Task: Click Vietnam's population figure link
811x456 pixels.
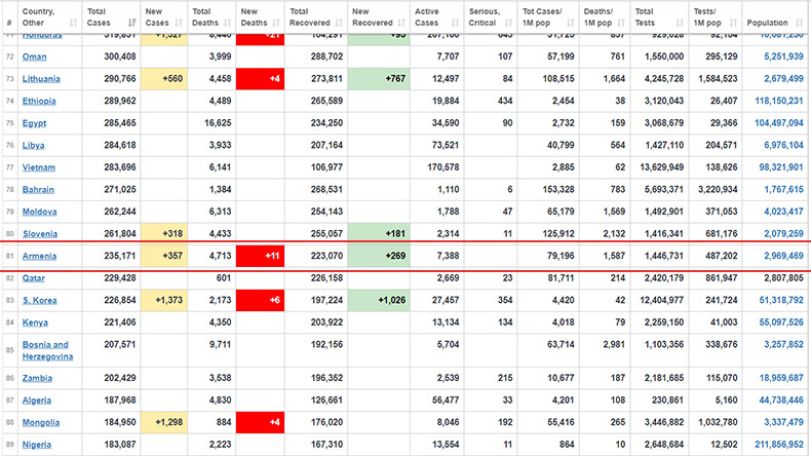Action: coord(780,167)
